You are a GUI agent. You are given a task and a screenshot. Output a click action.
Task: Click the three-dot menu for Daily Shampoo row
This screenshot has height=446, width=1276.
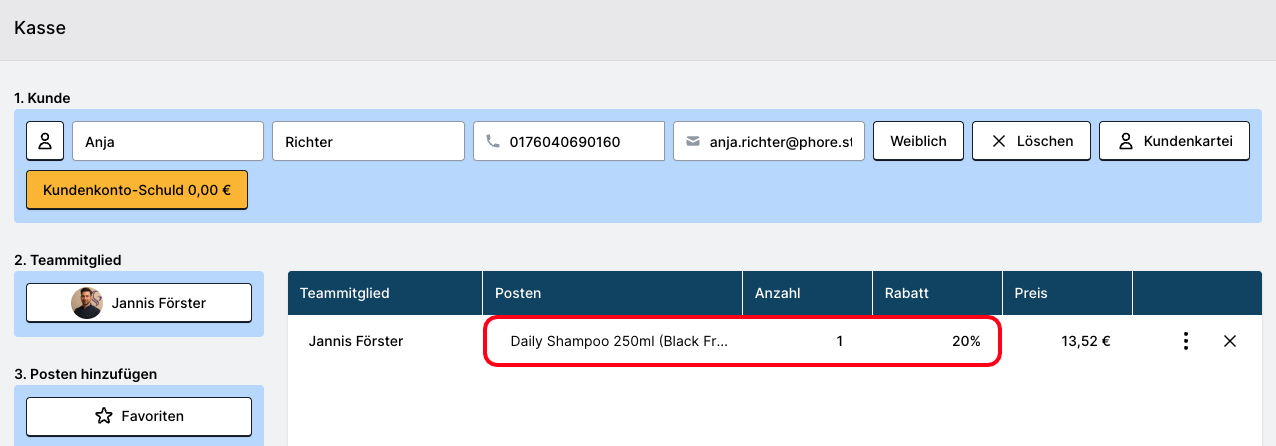coord(1185,341)
